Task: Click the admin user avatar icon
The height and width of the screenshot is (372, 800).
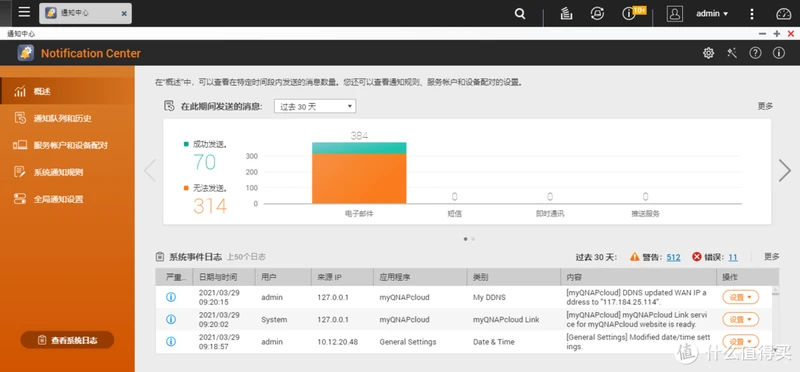Action: coord(674,14)
